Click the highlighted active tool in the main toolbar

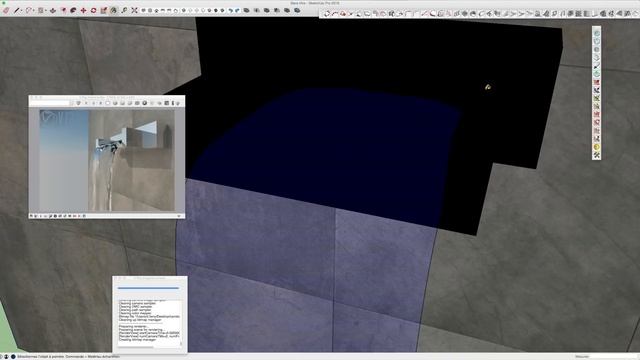pyautogui.click(x=114, y=10)
